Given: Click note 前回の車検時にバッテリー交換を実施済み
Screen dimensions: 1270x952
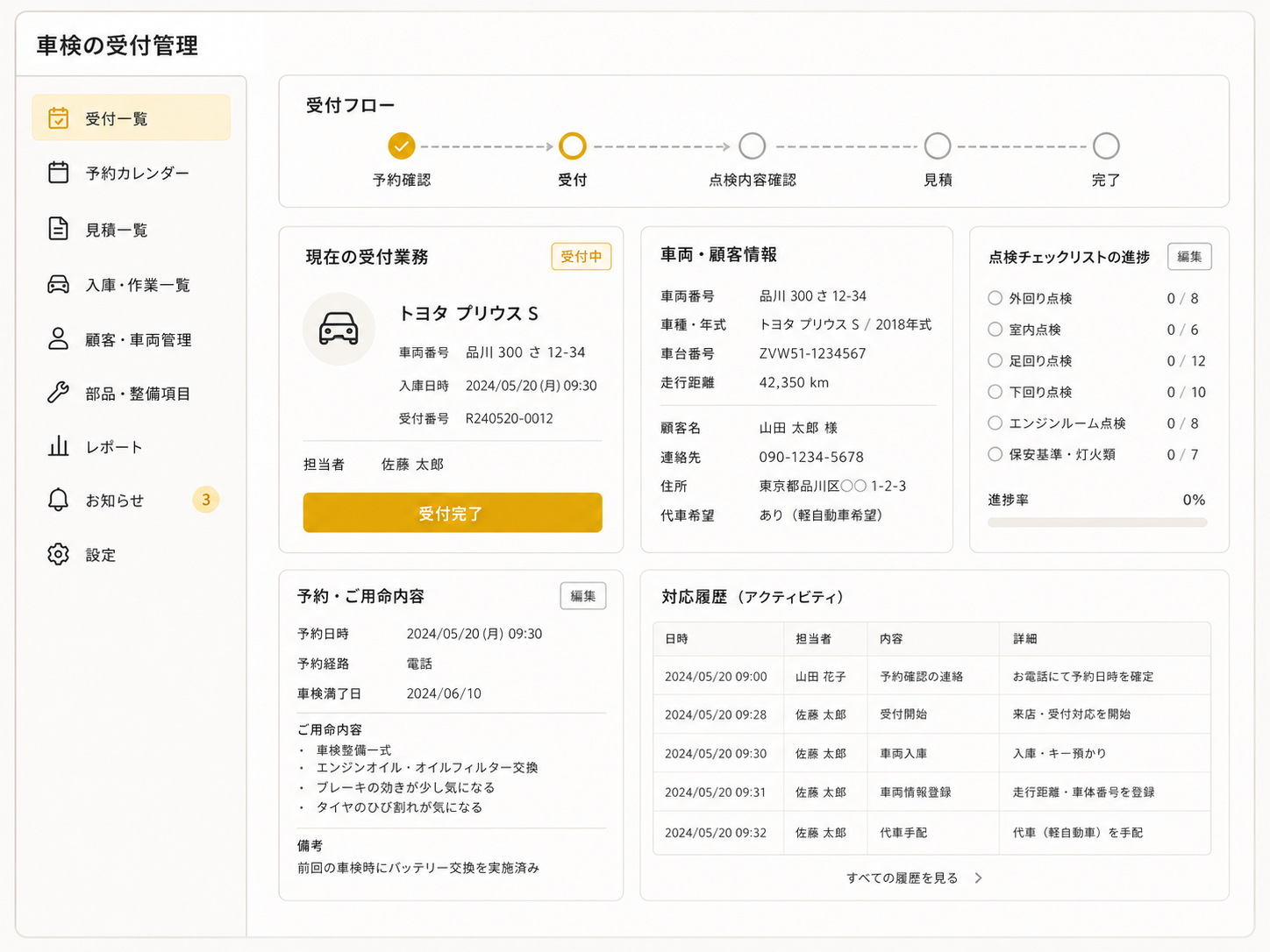Looking at the screenshot, I should (418, 868).
